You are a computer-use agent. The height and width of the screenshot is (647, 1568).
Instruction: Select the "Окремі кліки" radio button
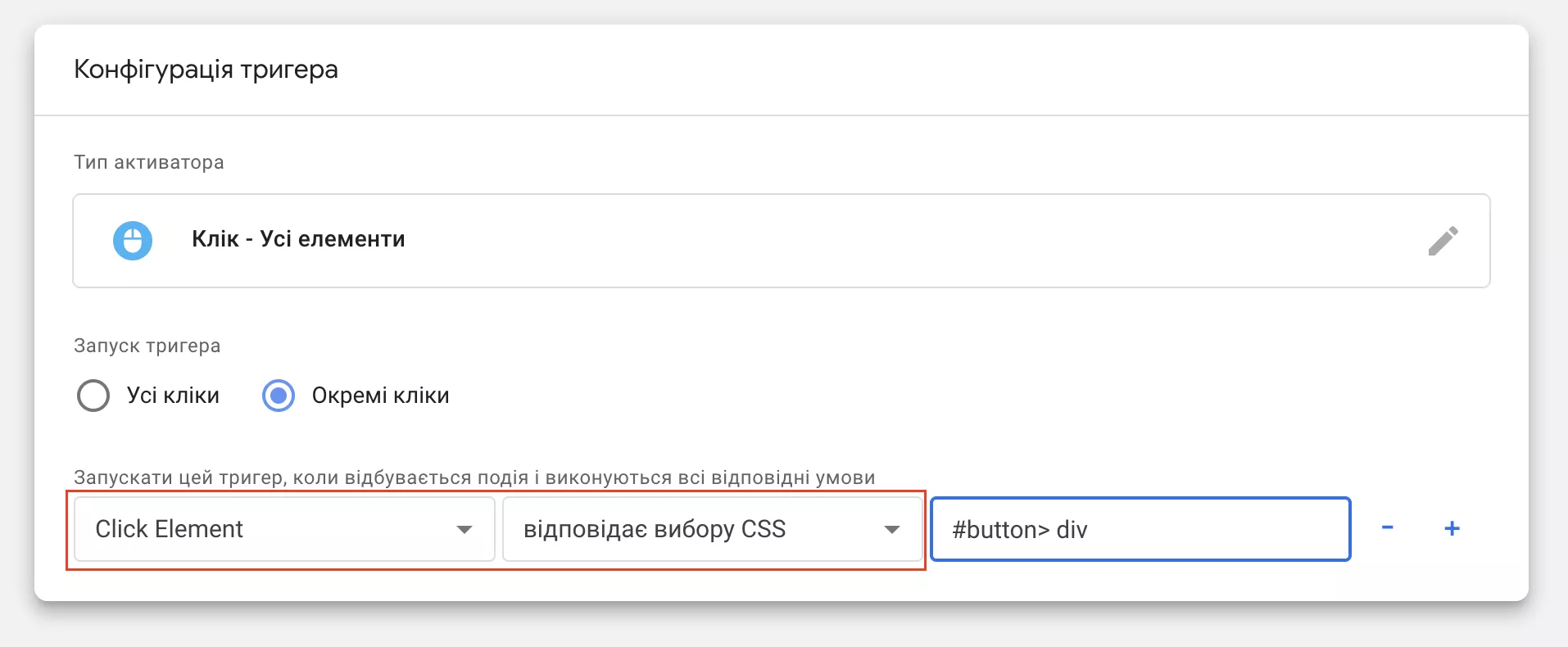coord(279,396)
